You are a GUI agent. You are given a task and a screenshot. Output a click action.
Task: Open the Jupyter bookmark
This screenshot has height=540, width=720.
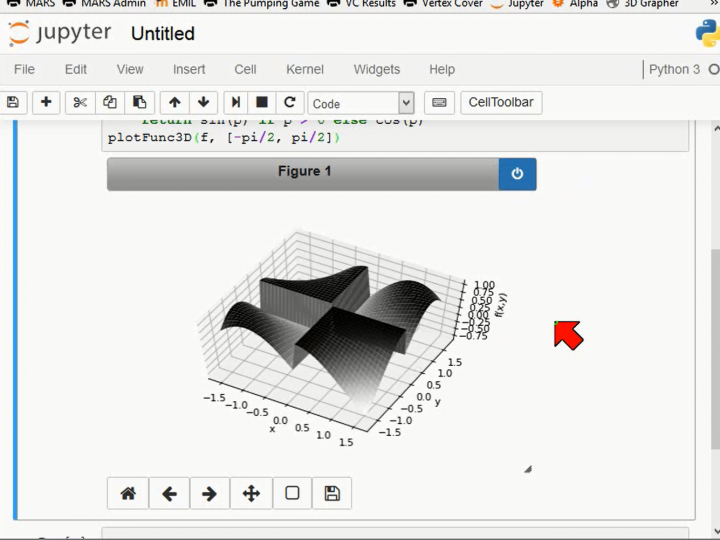click(x=516, y=4)
